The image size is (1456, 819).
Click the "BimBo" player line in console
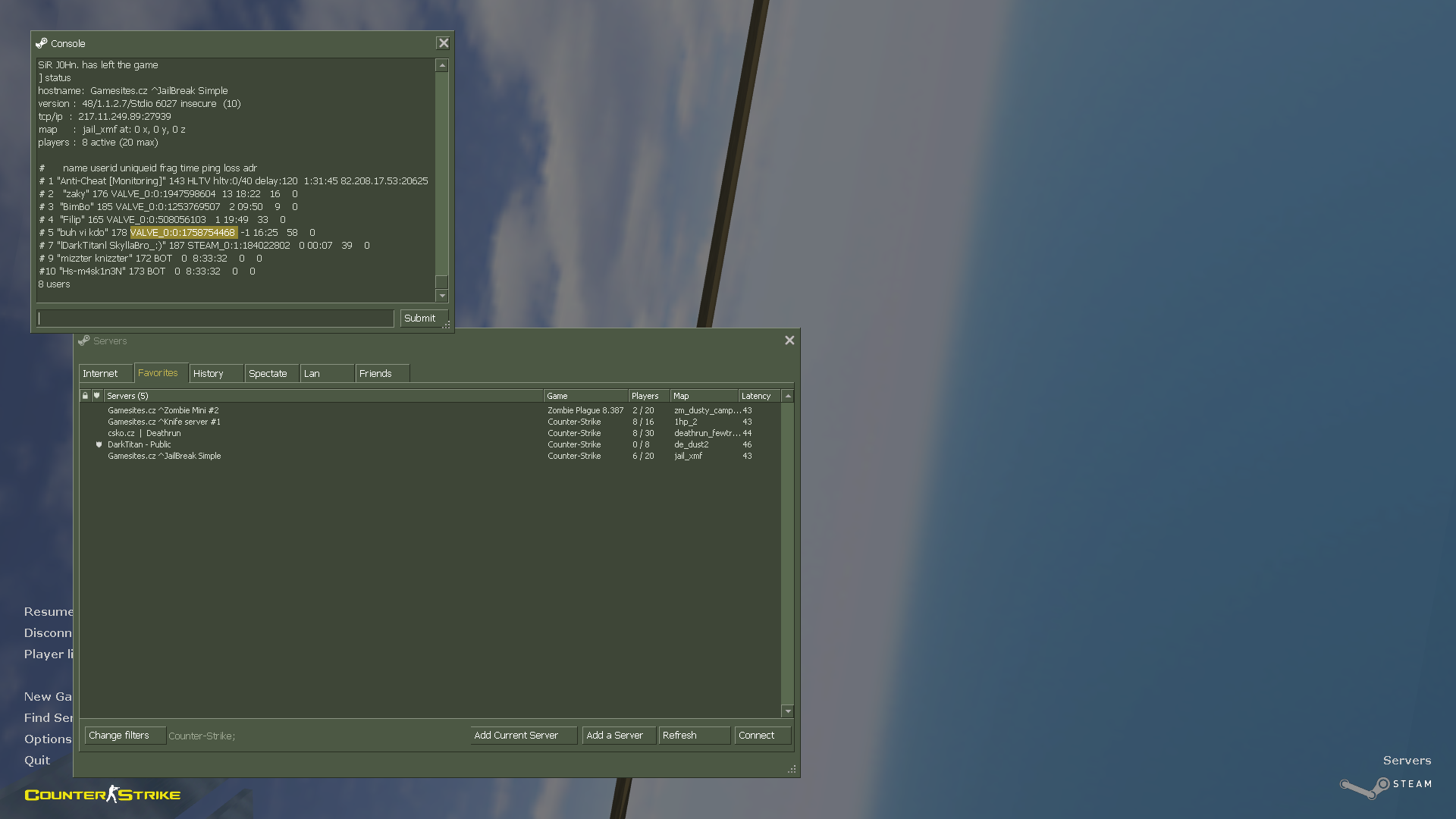point(168,207)
